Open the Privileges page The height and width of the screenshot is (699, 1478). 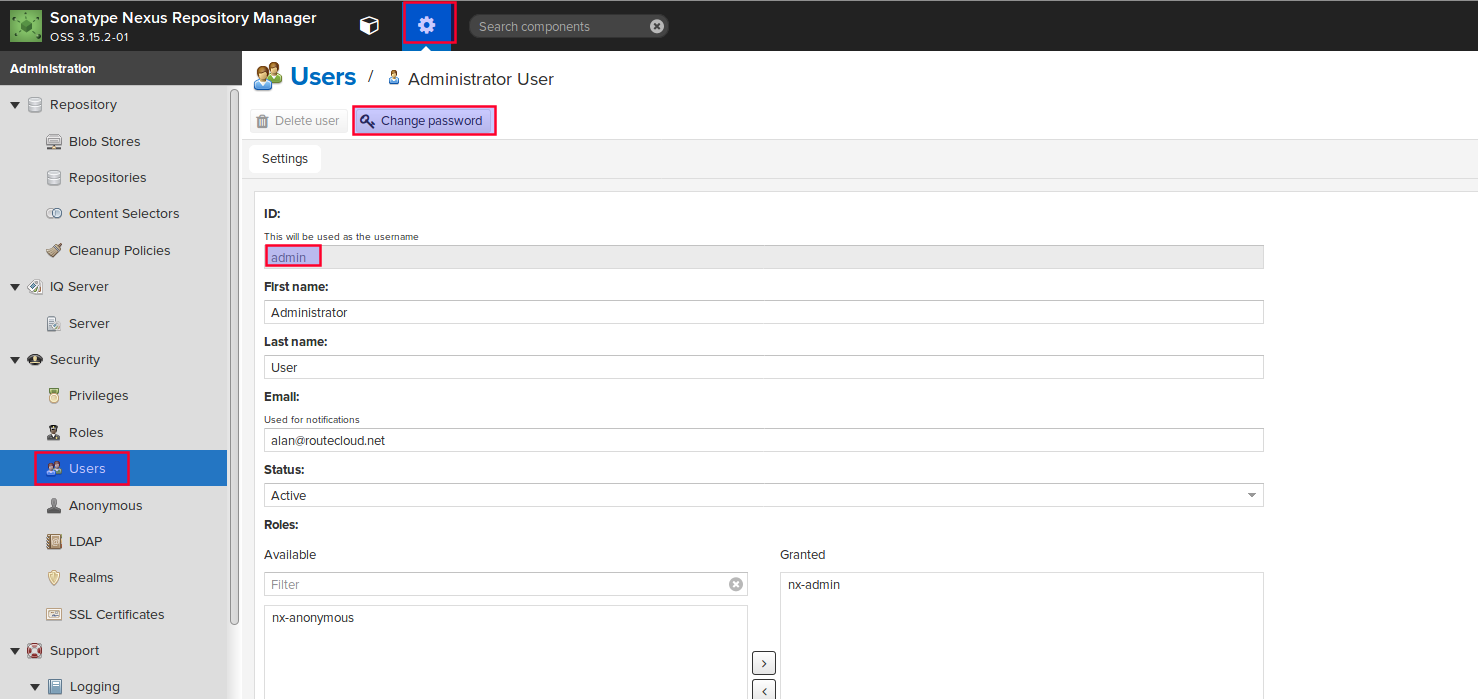pyautogui.click(x=99, y=396)
